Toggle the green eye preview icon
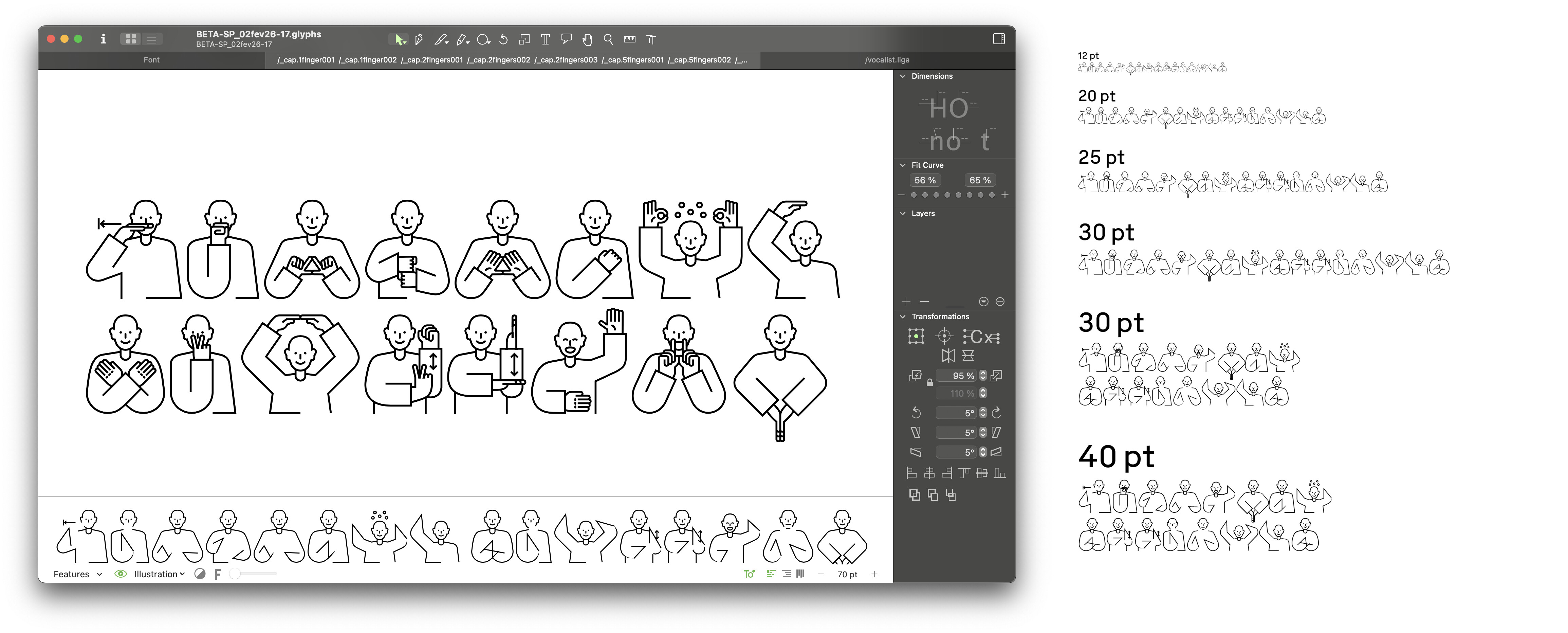 [x=121, y=574]
